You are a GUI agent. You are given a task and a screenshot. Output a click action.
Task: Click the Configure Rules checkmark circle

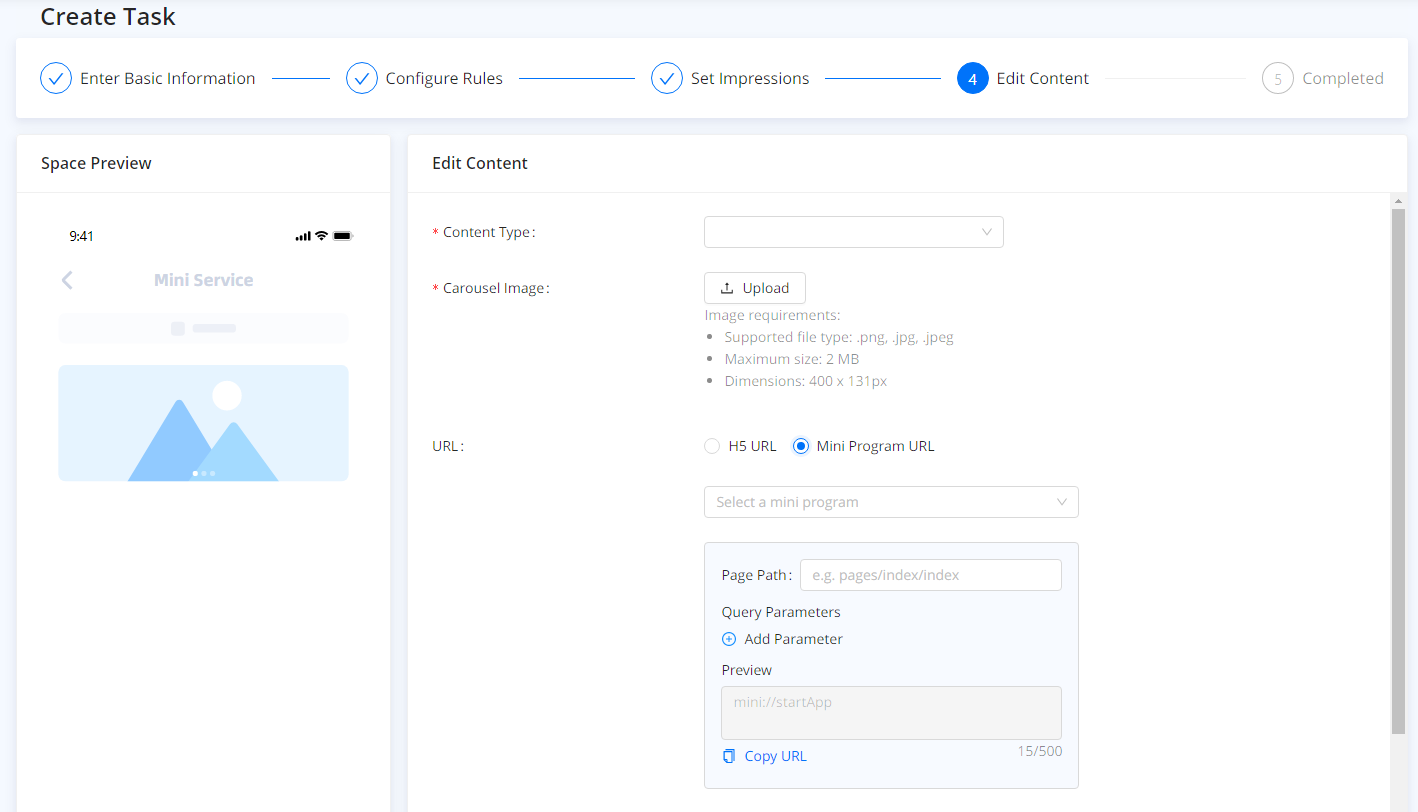(x=361, y=78)
